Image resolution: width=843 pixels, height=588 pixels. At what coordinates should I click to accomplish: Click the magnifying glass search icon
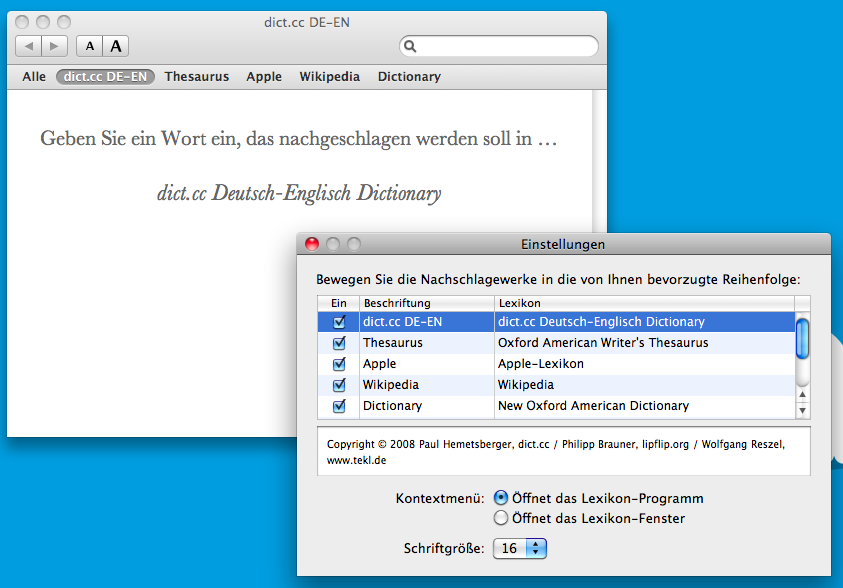tap(410, 46)
